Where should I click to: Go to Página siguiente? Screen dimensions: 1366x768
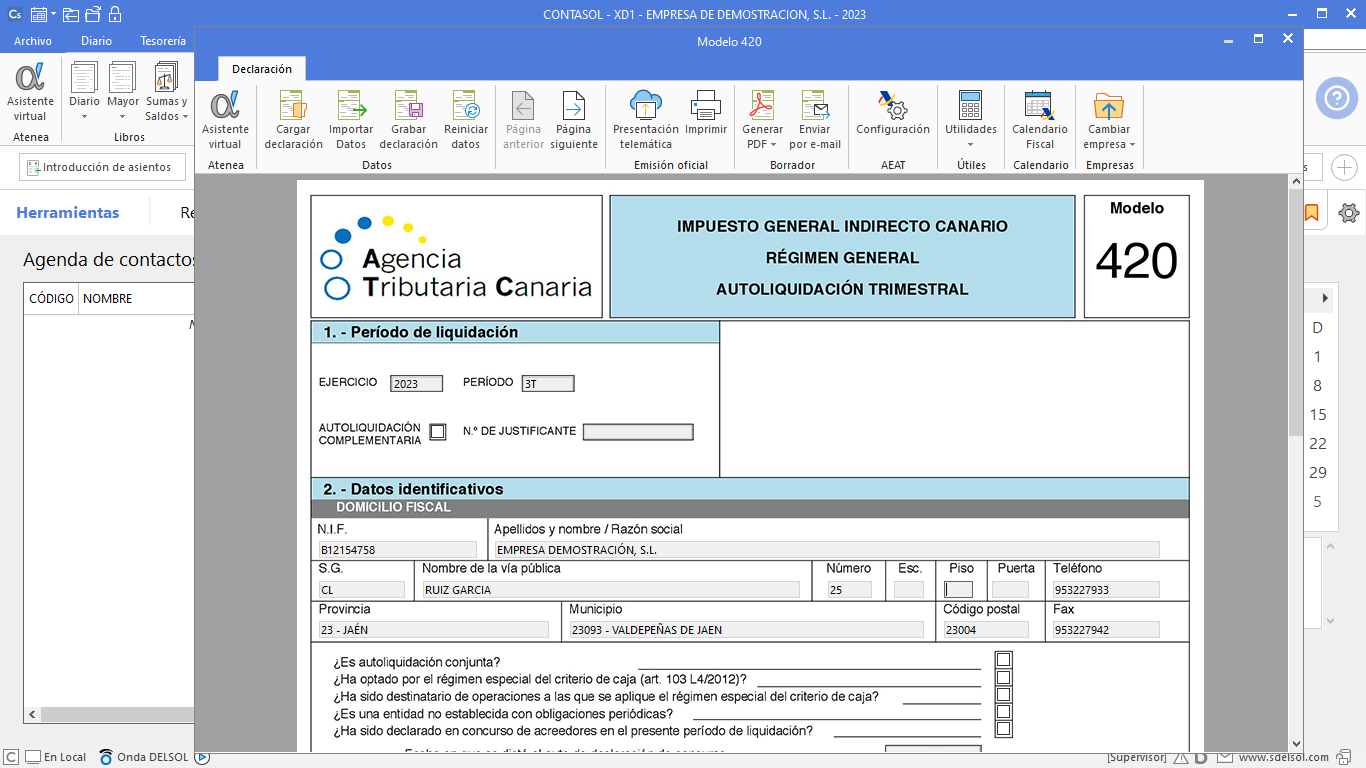pos(573,119)
